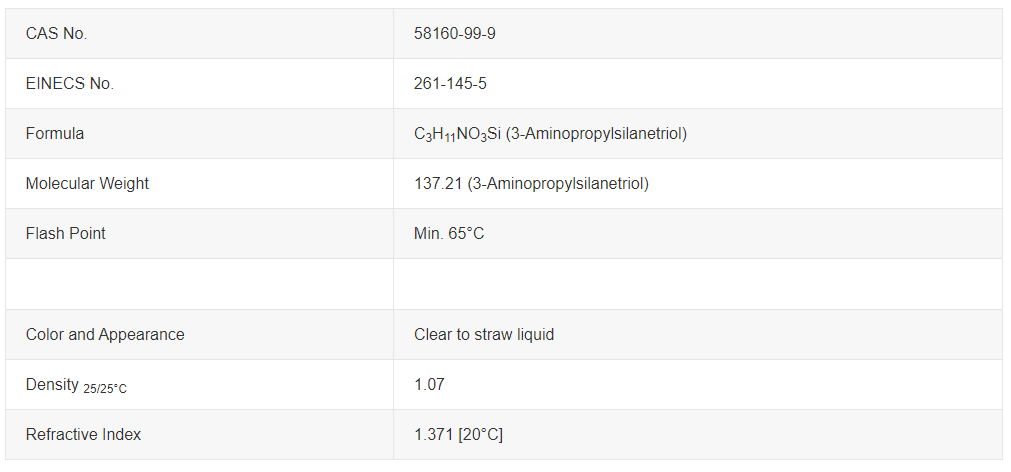Click the EINECS value 261-145-5
Viewport: 1011px width, 472px height.
click(x=450, y=84)
